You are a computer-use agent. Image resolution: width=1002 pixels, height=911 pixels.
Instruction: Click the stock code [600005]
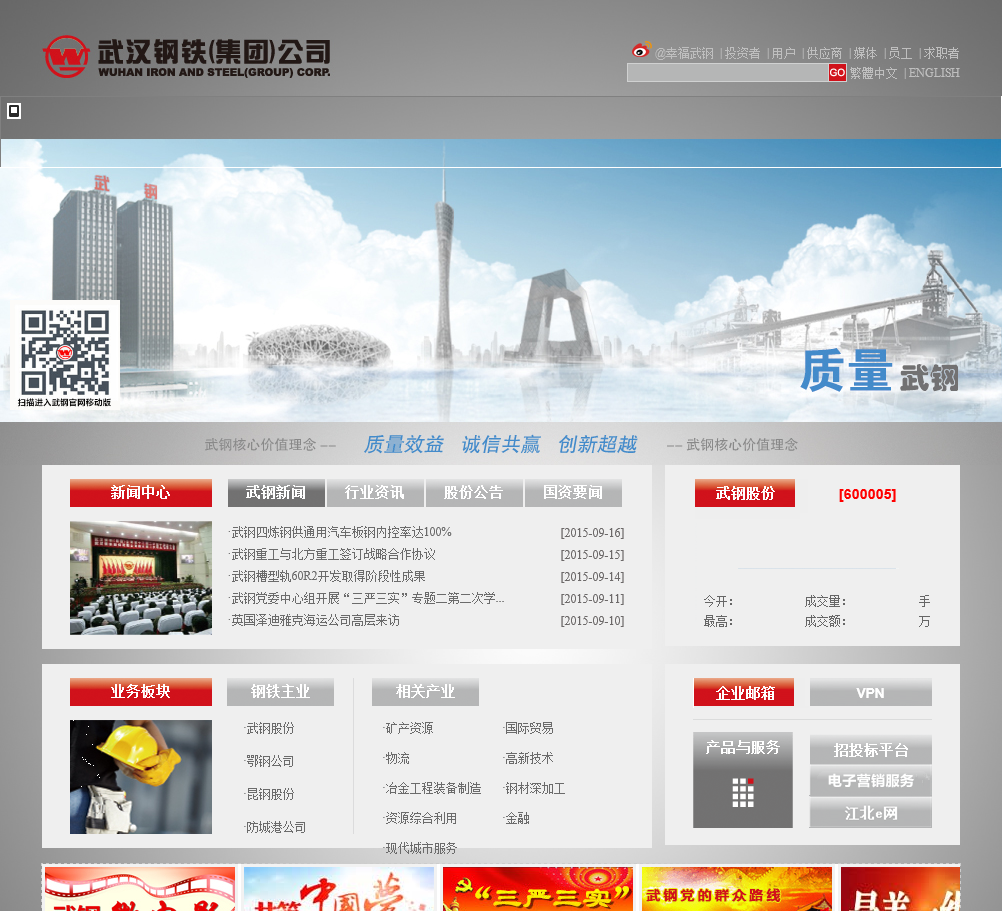(x=867, y=494)
